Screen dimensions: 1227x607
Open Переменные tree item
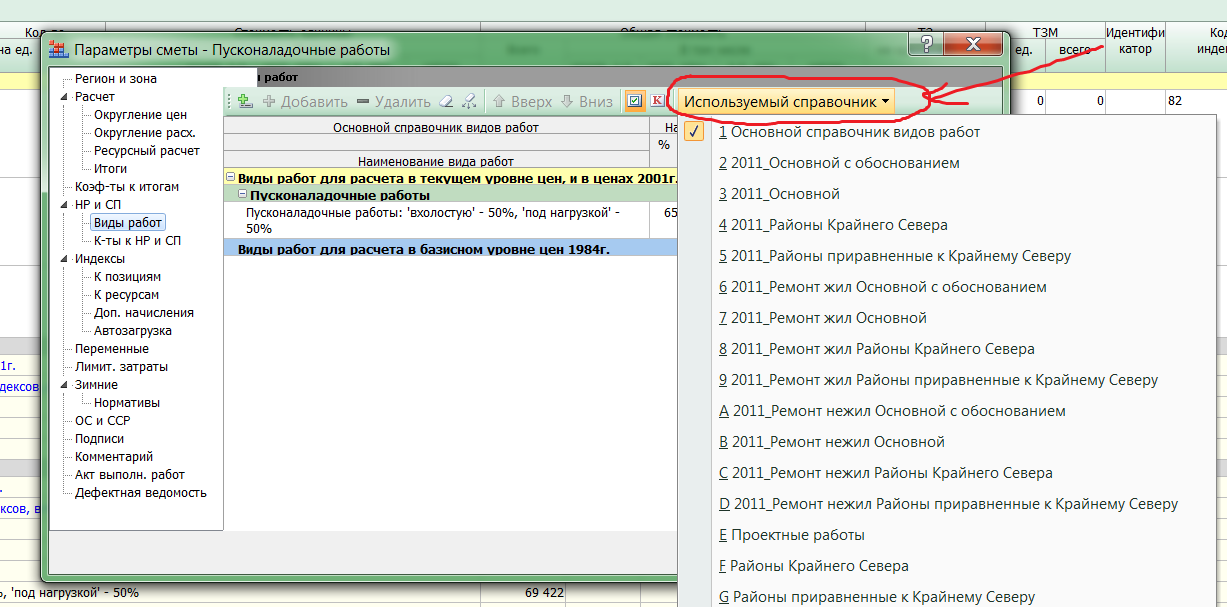point(112,349)
